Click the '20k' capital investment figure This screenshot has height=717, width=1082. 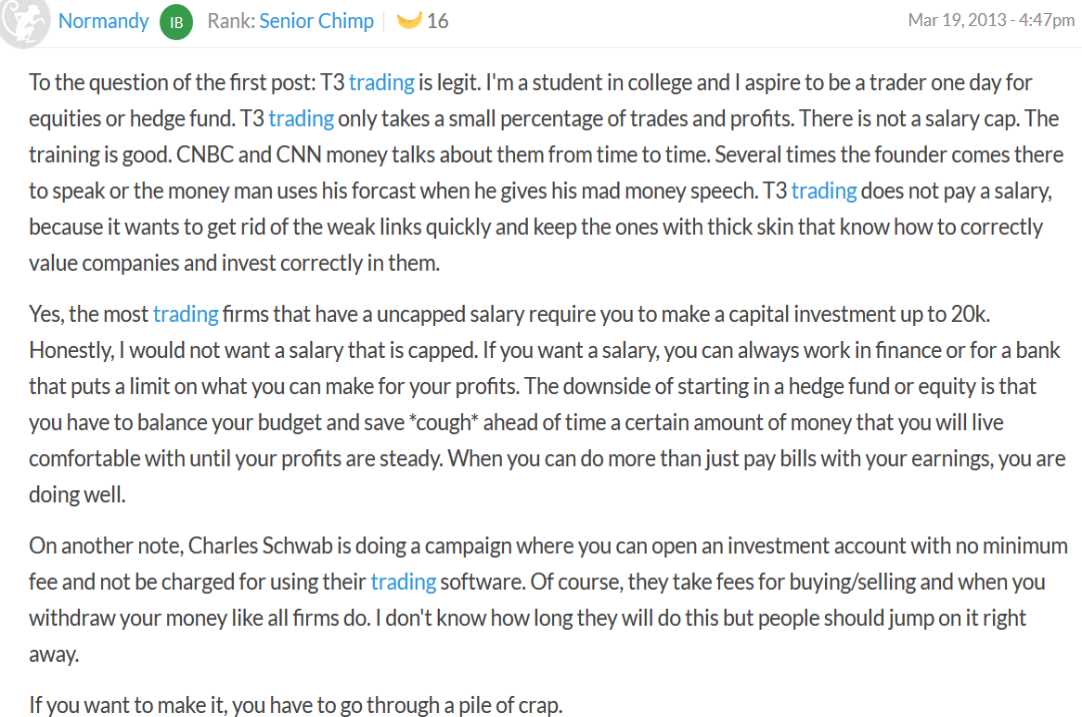(970, 315)
